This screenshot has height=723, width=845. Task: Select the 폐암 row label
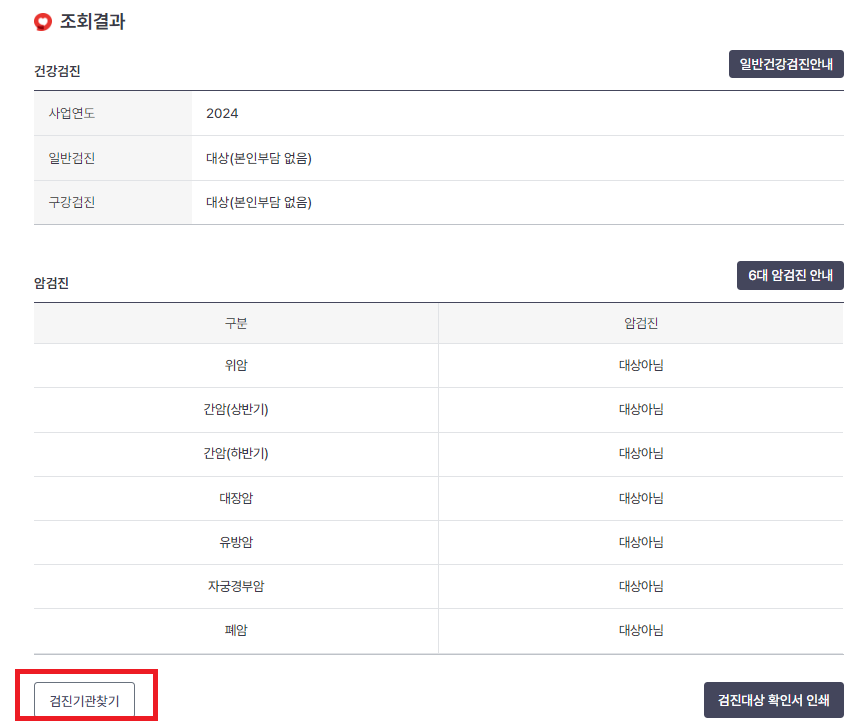[x=236, y=630]
